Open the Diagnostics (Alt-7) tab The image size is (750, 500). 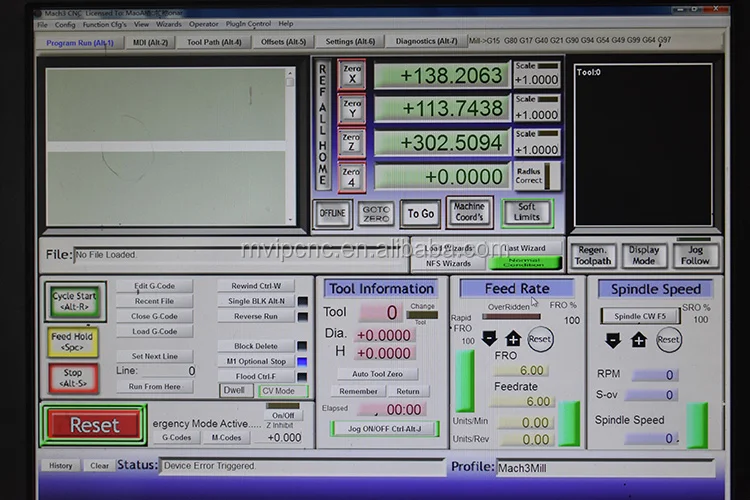coord(426,42)
